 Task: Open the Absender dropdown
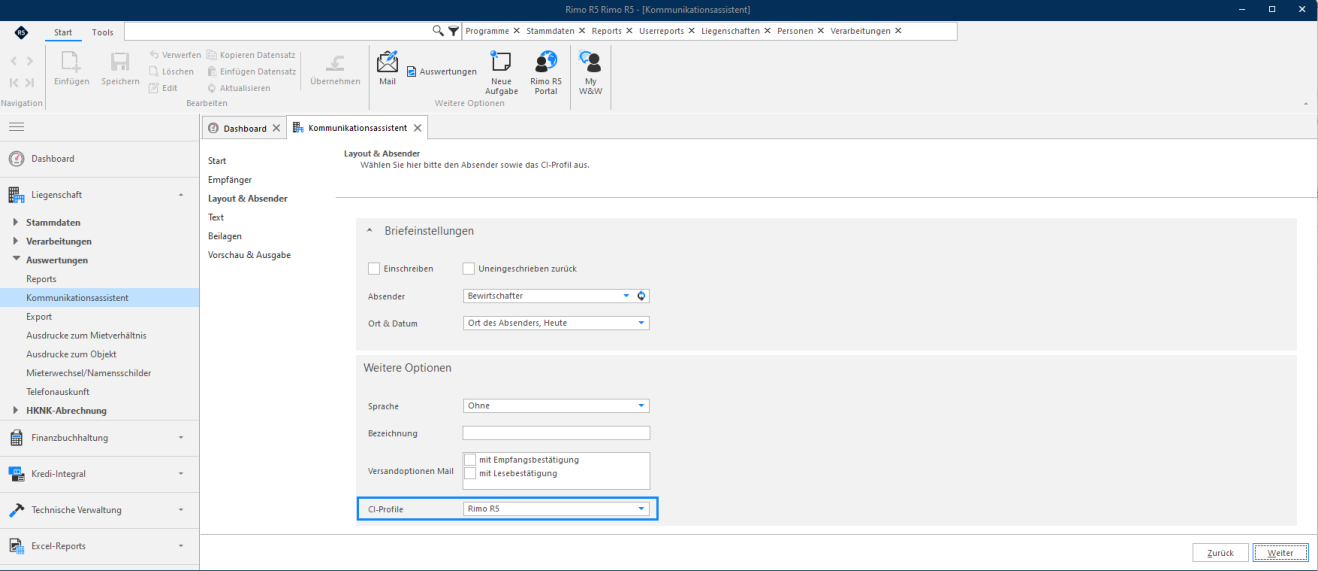point(626,296)
